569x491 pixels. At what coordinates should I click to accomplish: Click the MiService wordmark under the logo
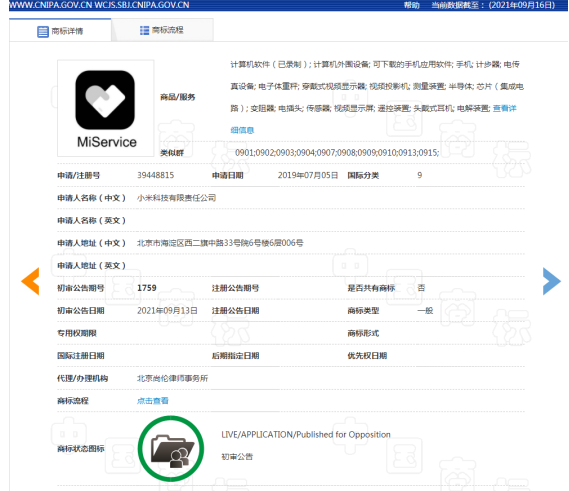[107, 142]
